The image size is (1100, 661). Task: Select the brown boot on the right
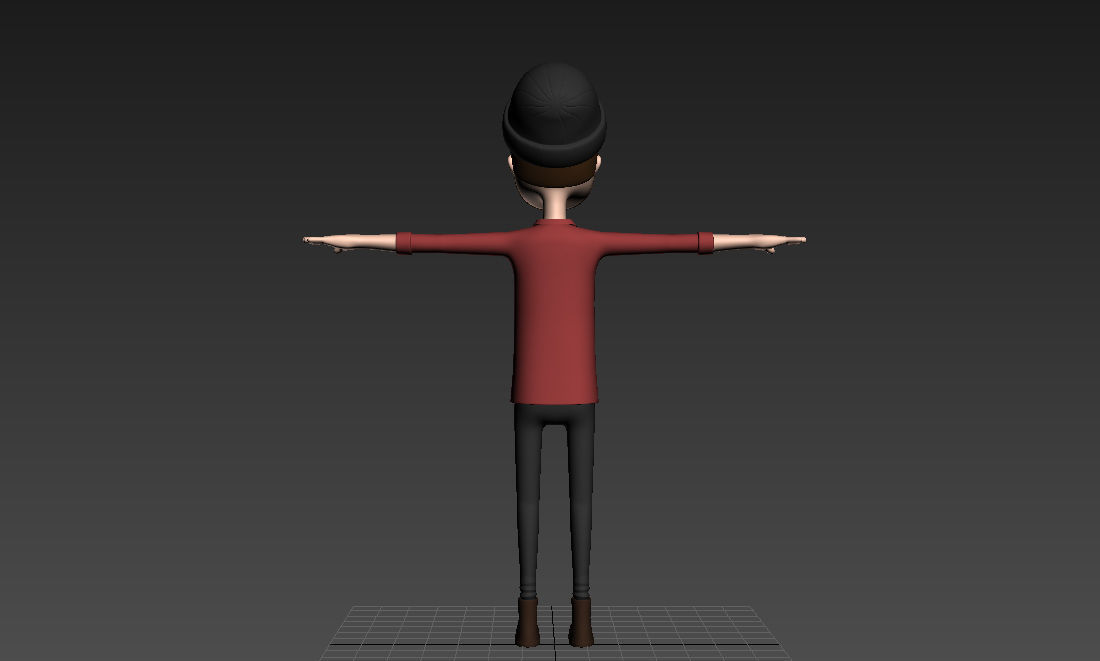[581, 622]
